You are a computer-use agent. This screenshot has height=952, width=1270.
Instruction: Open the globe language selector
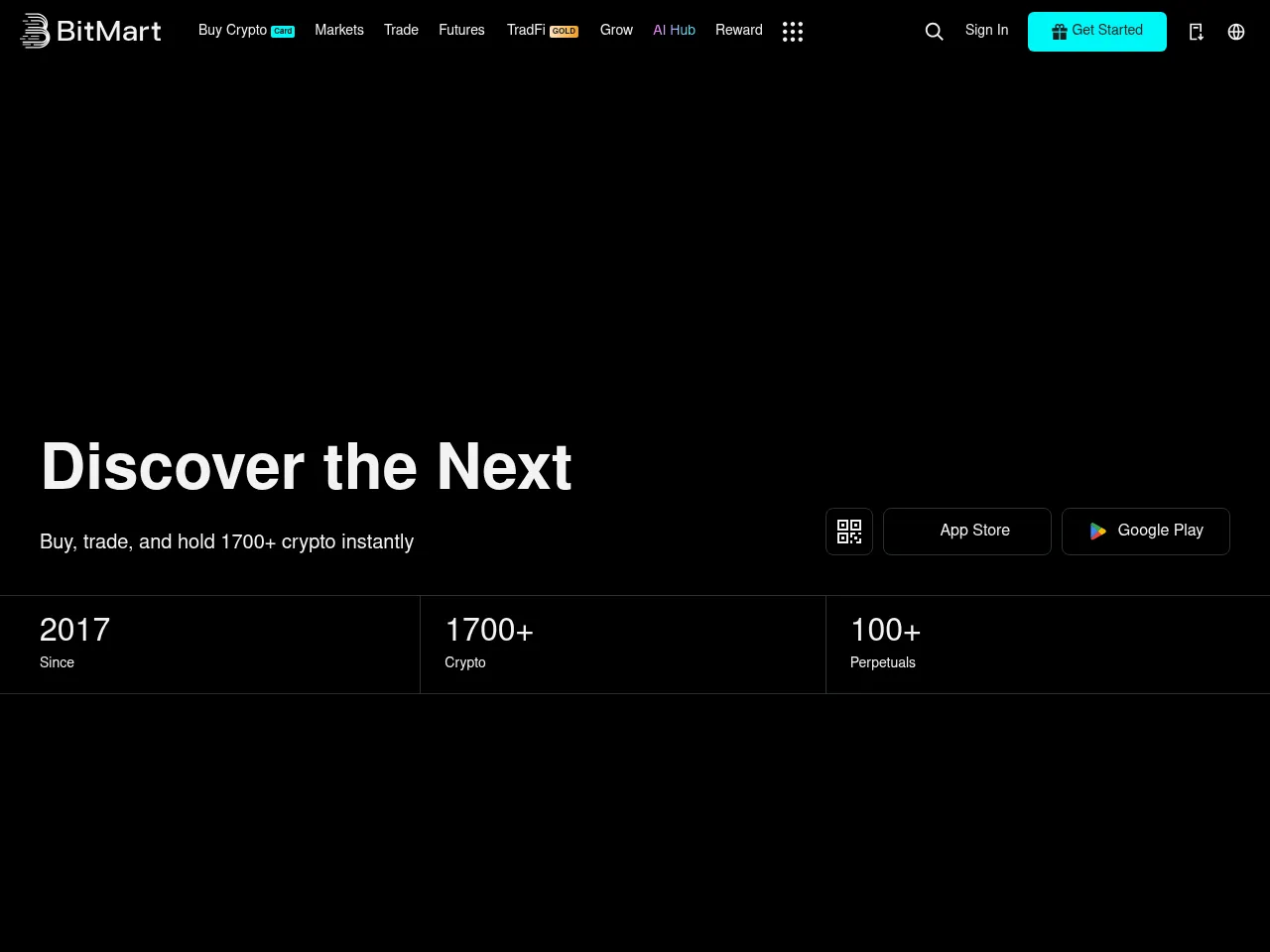pos(1235,32)
